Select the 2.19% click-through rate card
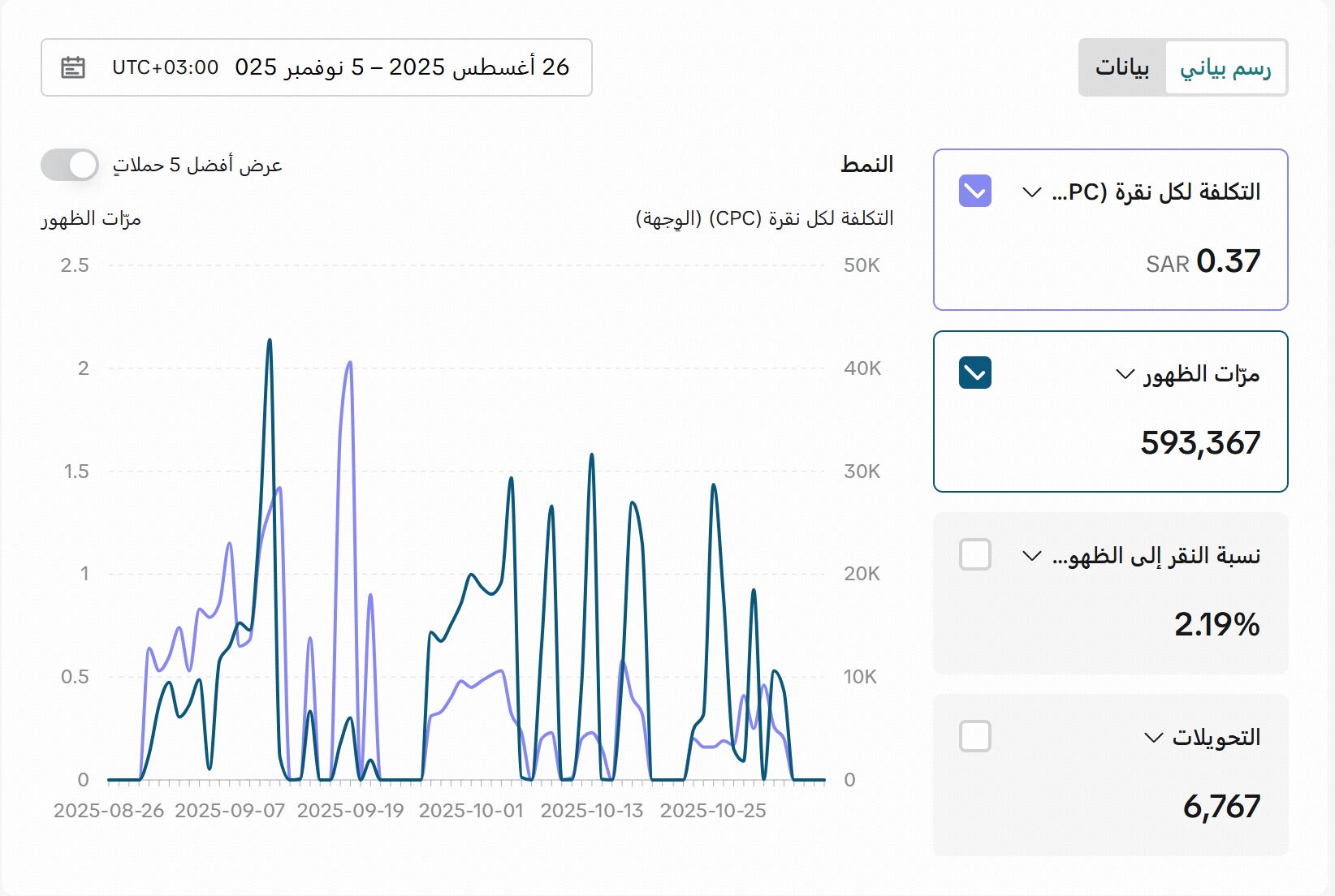Image resolution: width=1335 pixels, height=896 pixels. tap(1110, 623)
